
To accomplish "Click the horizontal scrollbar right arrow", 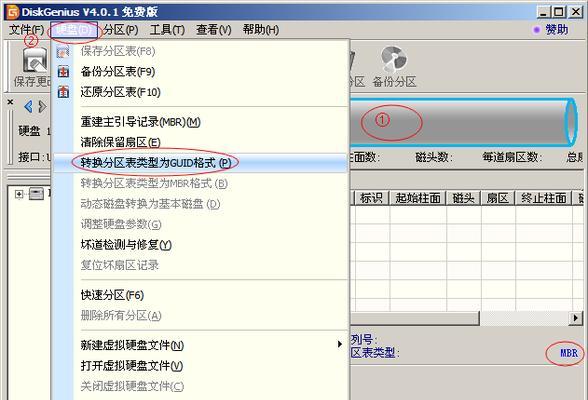I will (x=576, y=318).
